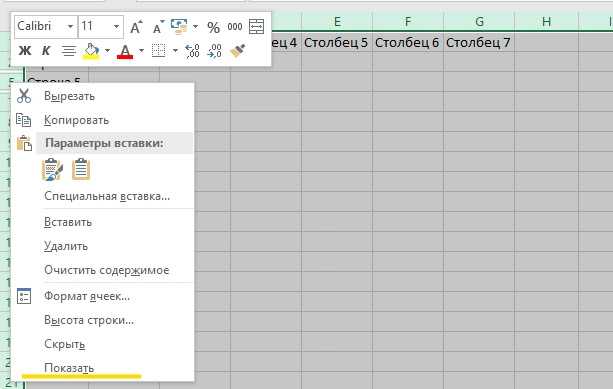
Task: Click the merge and center cells icon
Action: (x=256, y=27)
